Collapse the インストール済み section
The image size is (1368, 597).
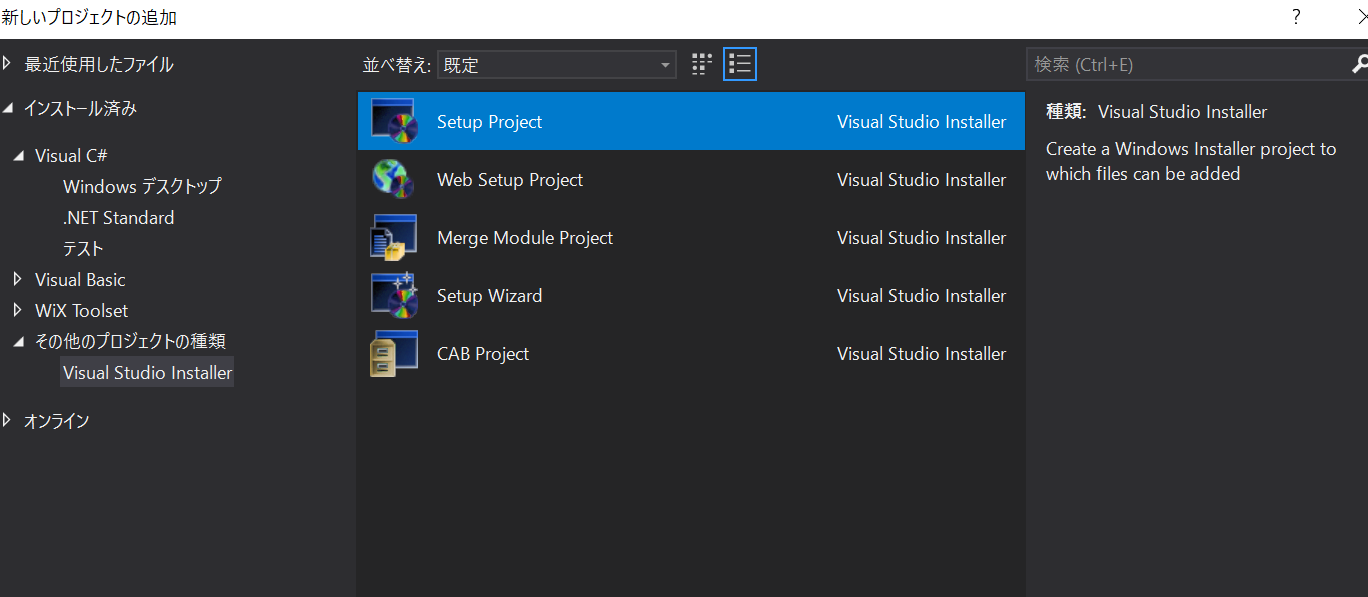coord(8,109)
